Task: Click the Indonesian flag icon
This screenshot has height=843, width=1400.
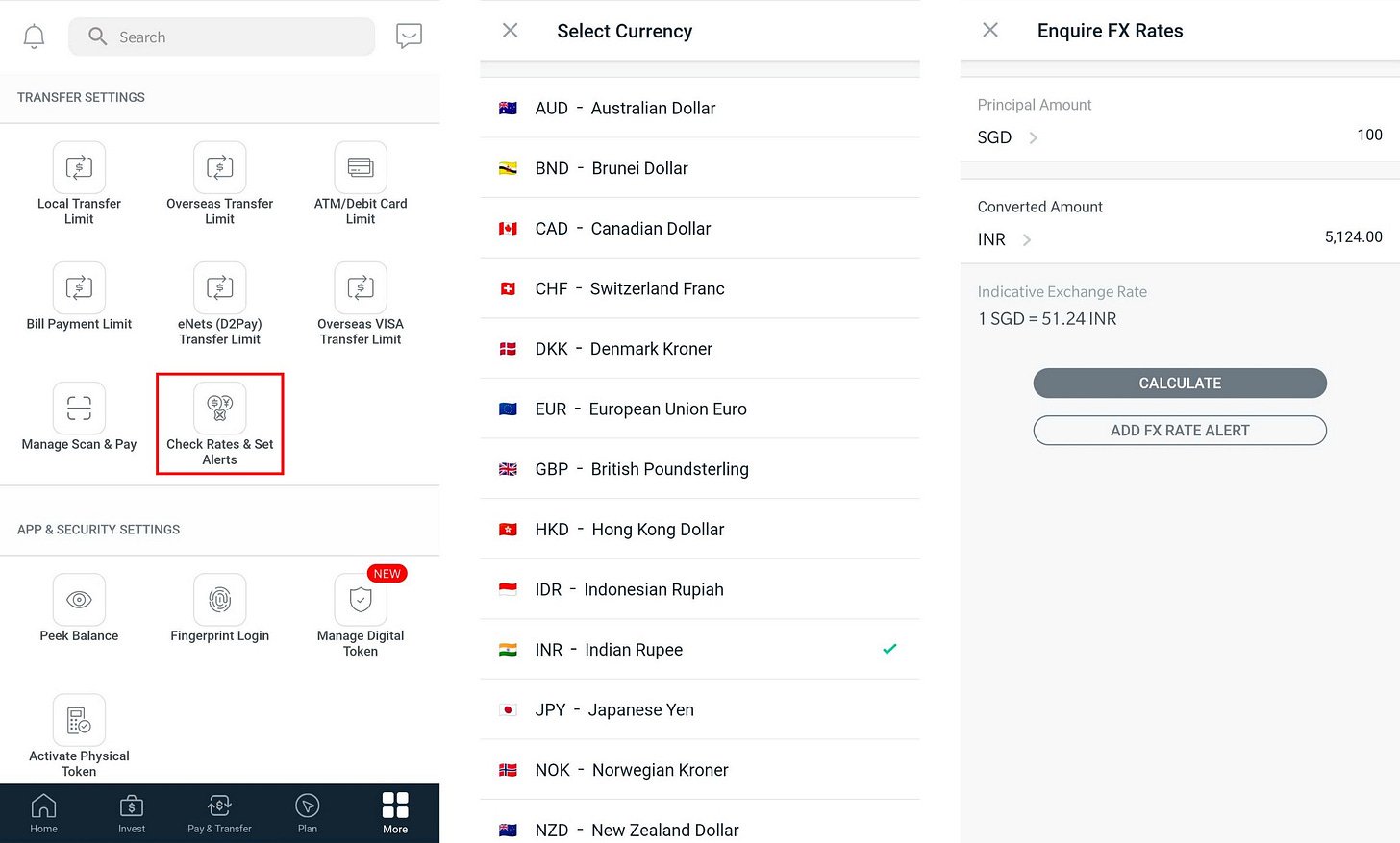Action: point(508,589)
